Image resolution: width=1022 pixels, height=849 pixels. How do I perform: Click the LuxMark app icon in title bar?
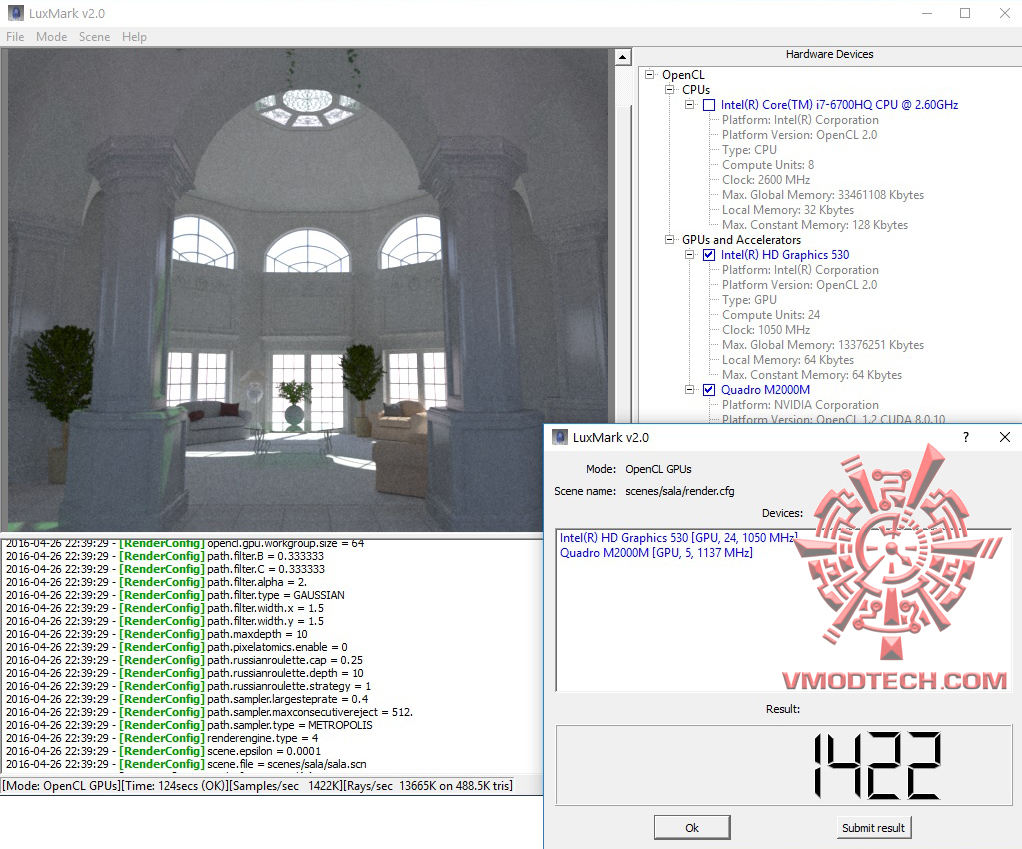[x=16, y=13]
